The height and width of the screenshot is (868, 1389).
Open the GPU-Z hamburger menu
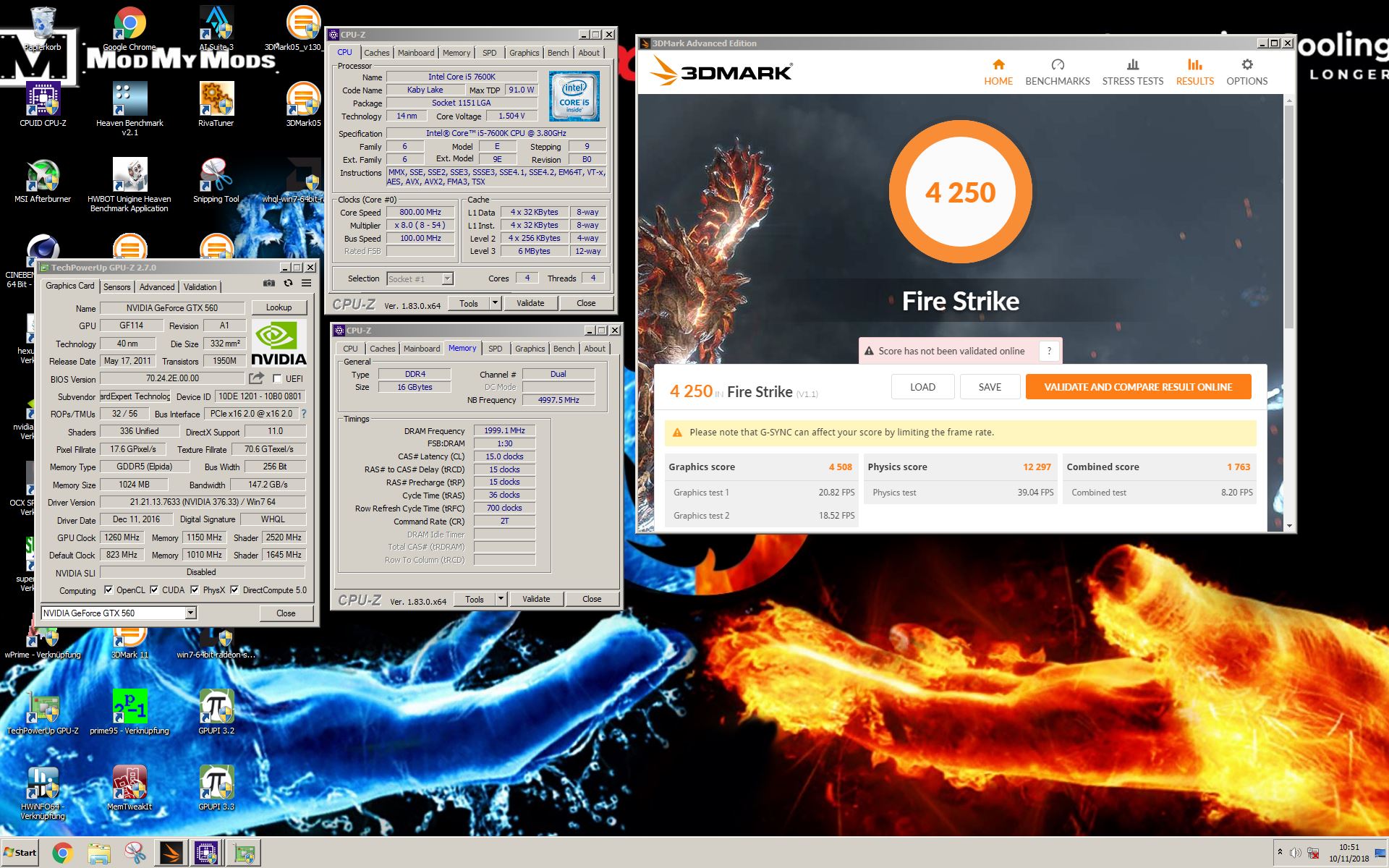coord(307,284)
